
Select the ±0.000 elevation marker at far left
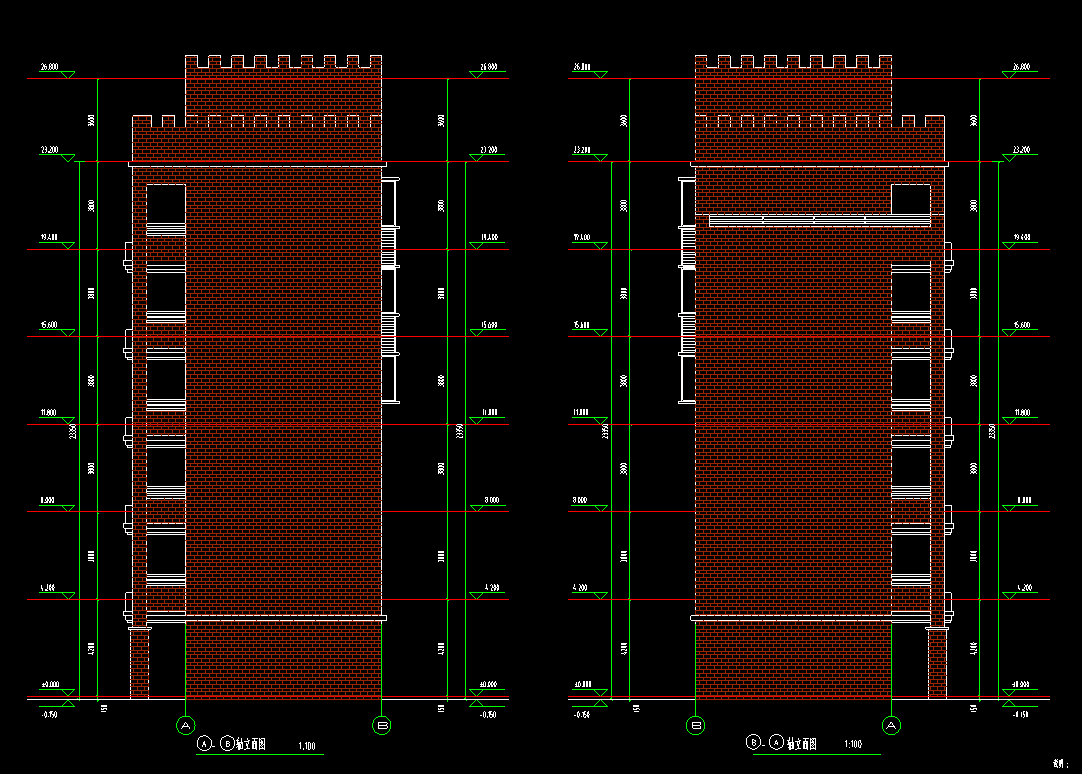point(50,686)
